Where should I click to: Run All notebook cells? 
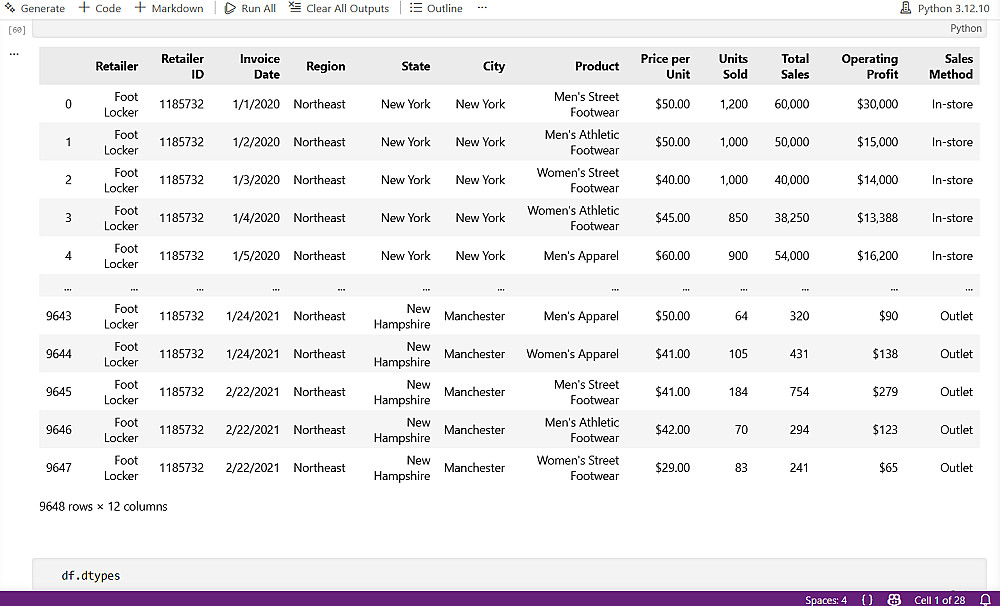pyautogui.click(x=250, y=8)
